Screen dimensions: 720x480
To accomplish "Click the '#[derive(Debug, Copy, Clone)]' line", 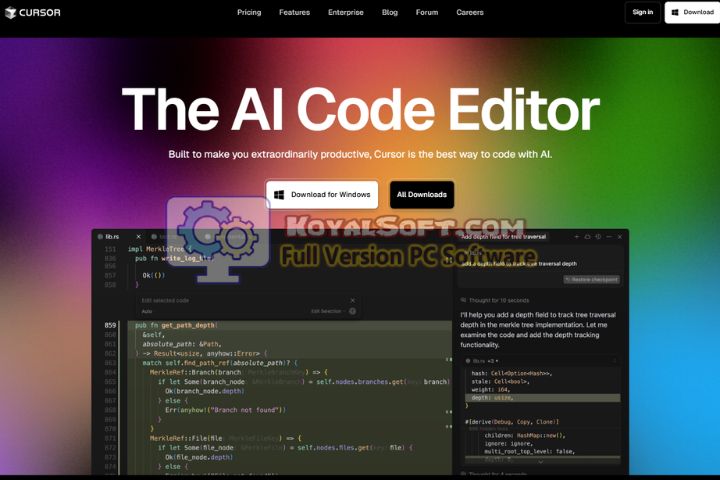I will click(x=512, y=422).
